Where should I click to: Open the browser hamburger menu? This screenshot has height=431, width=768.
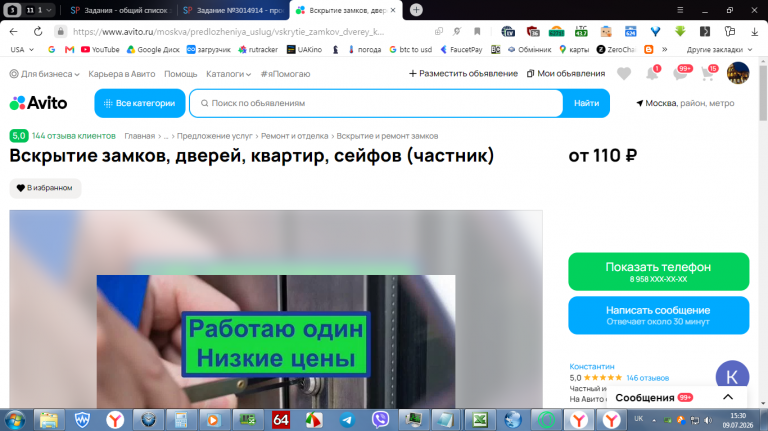pos(680,10)
